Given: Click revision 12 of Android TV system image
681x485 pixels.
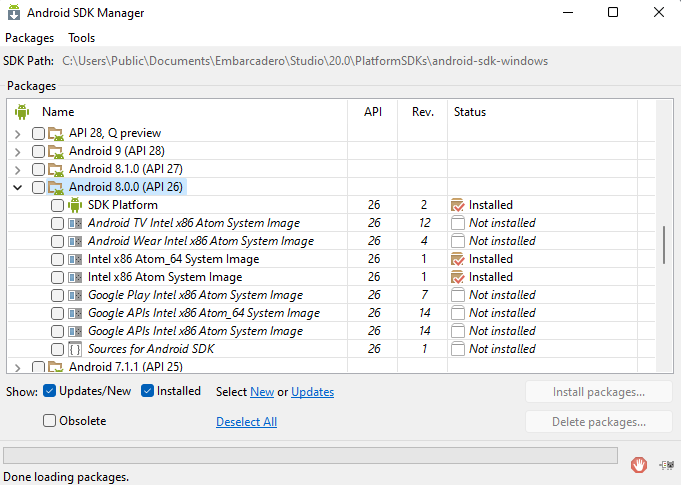Looking at the screenshot, I should [x=424, y=223].
